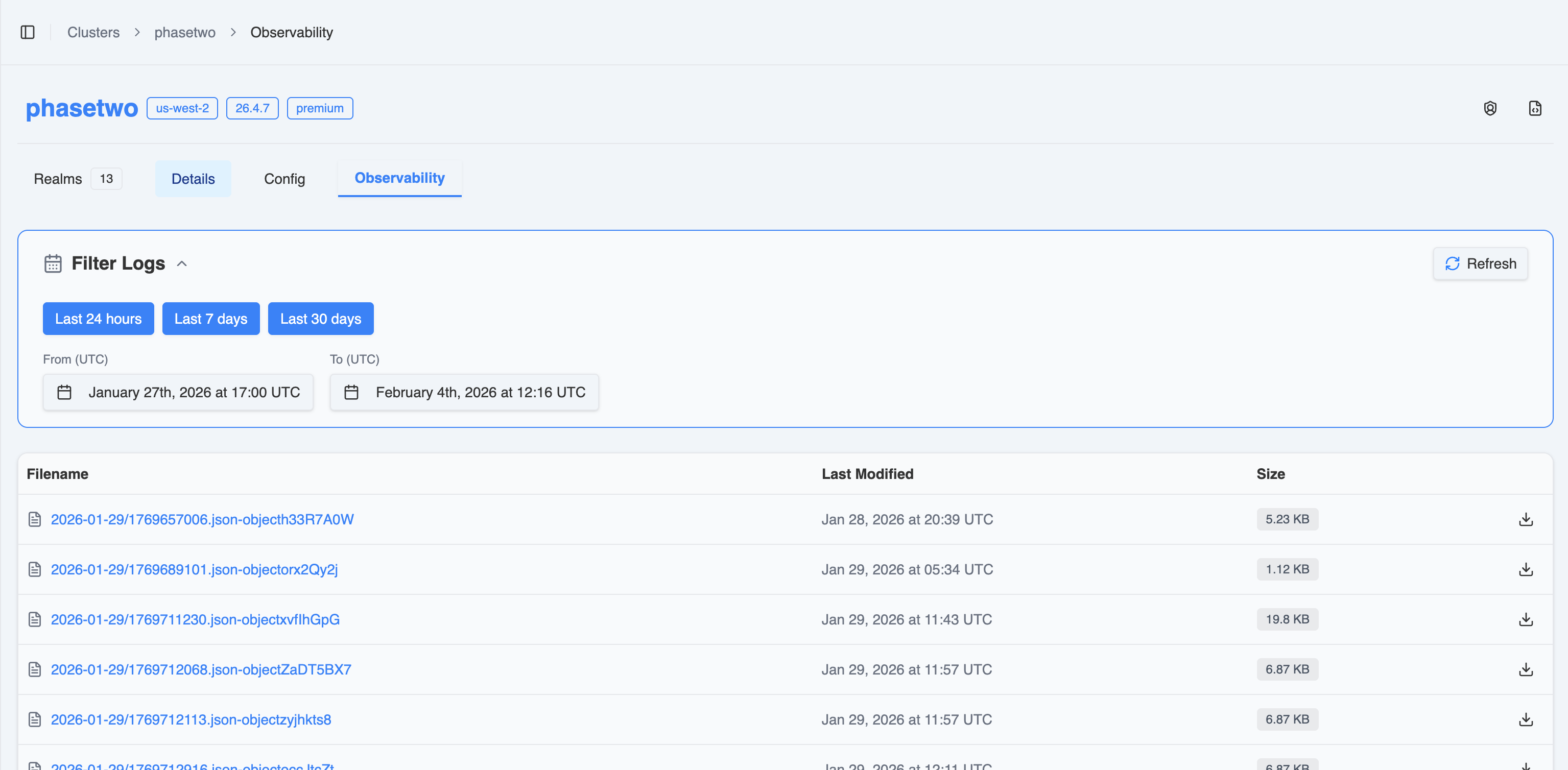1568x770 pixels.
Task: Open the Realms tab
Action: [58, 179]
